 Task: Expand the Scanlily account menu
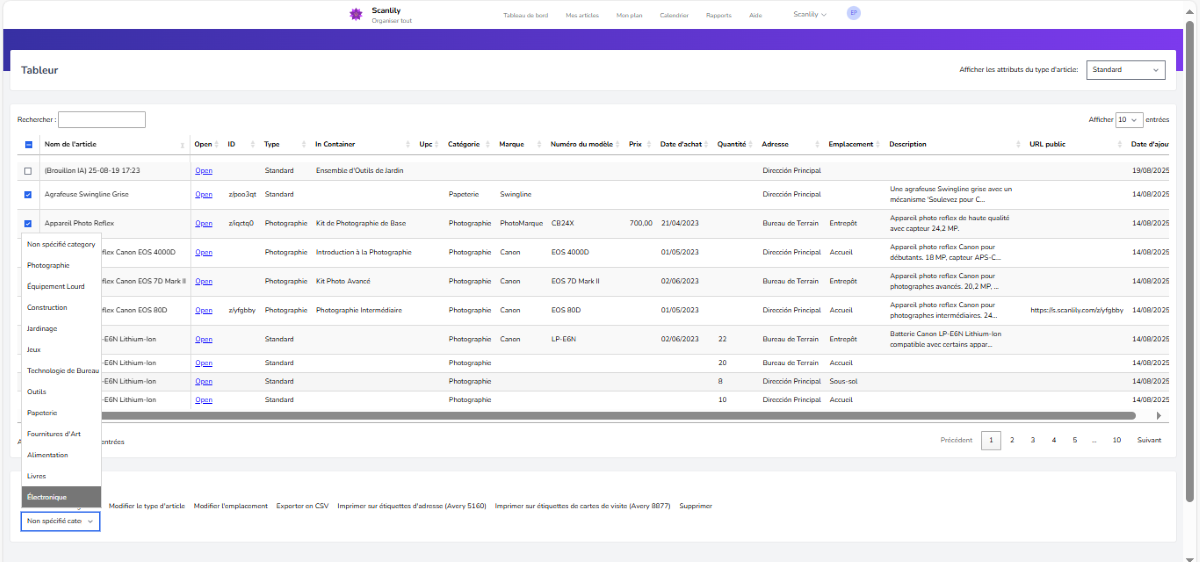(809, 15)
